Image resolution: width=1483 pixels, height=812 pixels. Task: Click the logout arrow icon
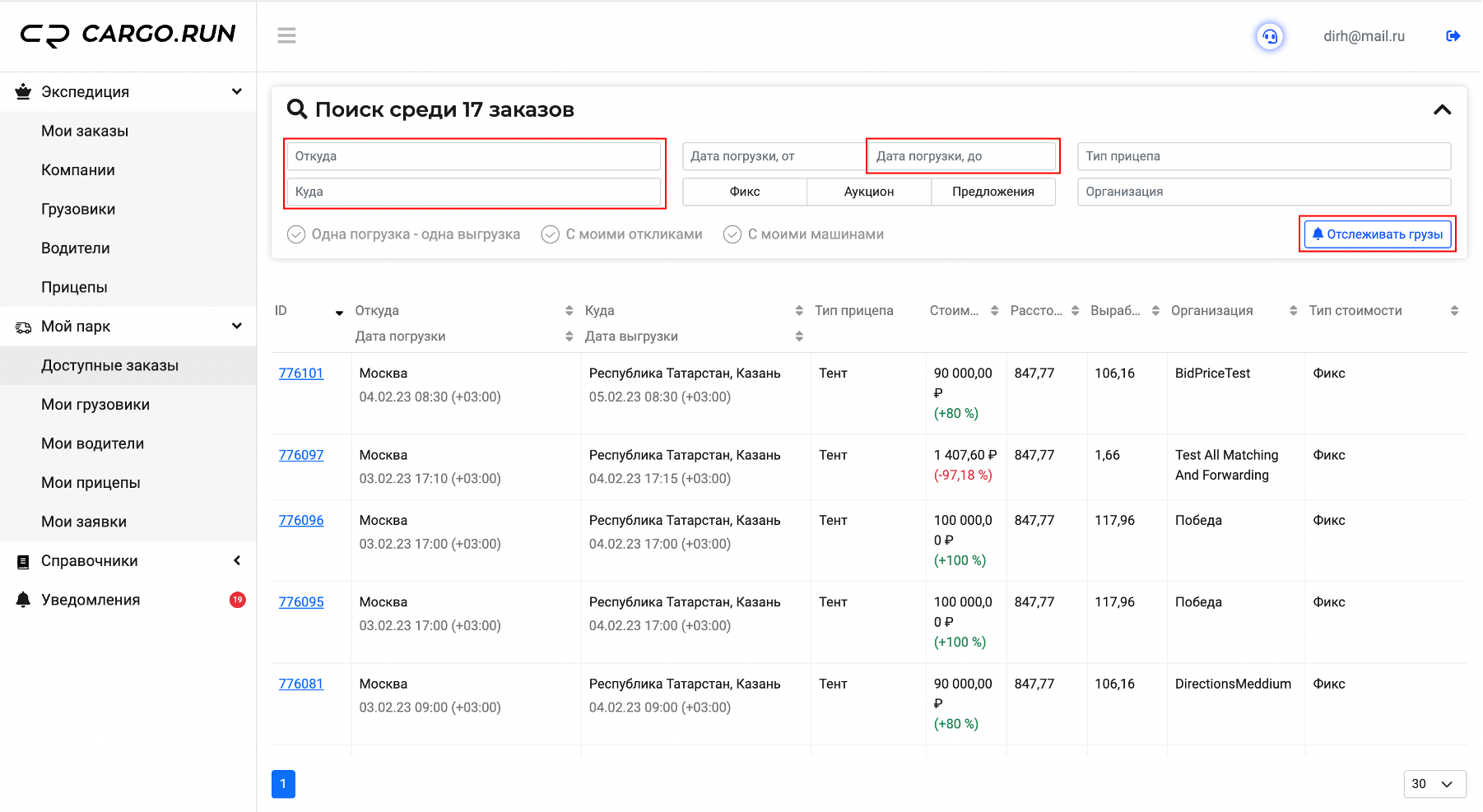1453,36
